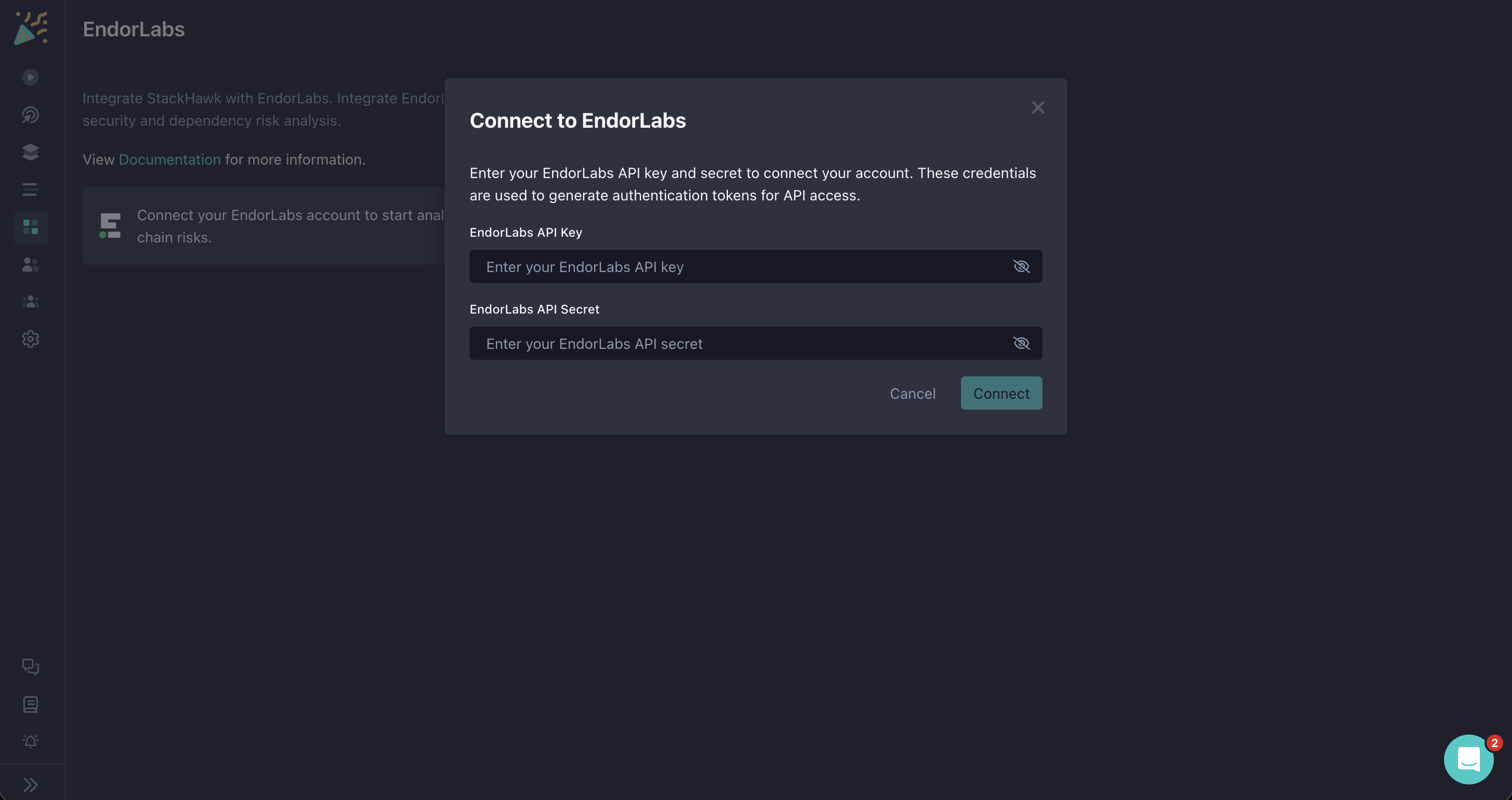Open the notifications bell icon

[x=31, y=741]
